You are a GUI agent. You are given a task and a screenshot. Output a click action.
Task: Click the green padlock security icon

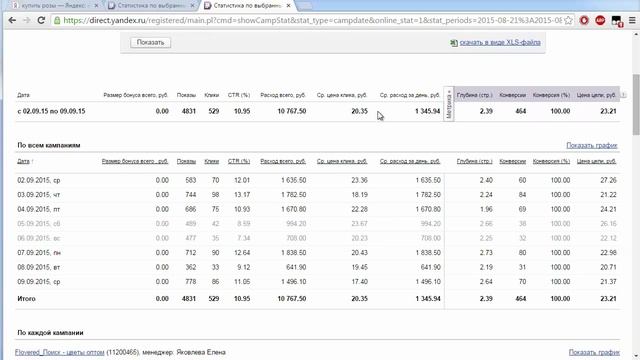[57, 20]
